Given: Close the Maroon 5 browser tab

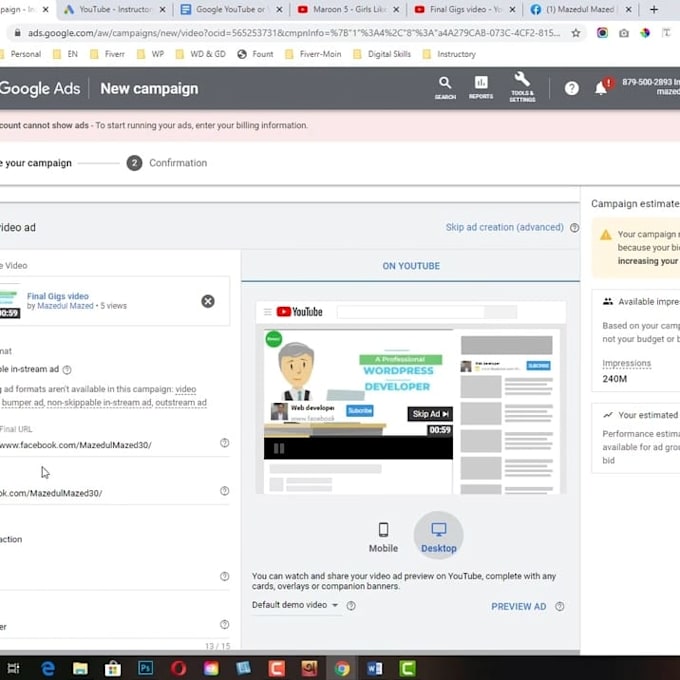Looking at the screenshot, I should coord(396,10).
